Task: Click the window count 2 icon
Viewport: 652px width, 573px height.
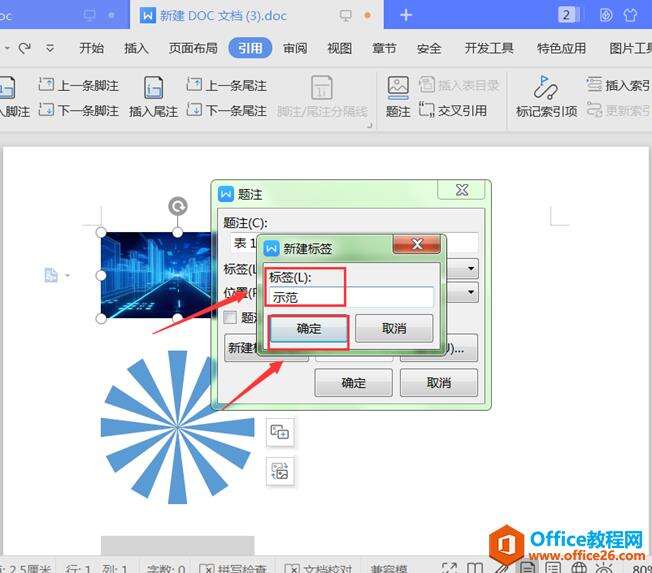Action: [x=567, y=15]
